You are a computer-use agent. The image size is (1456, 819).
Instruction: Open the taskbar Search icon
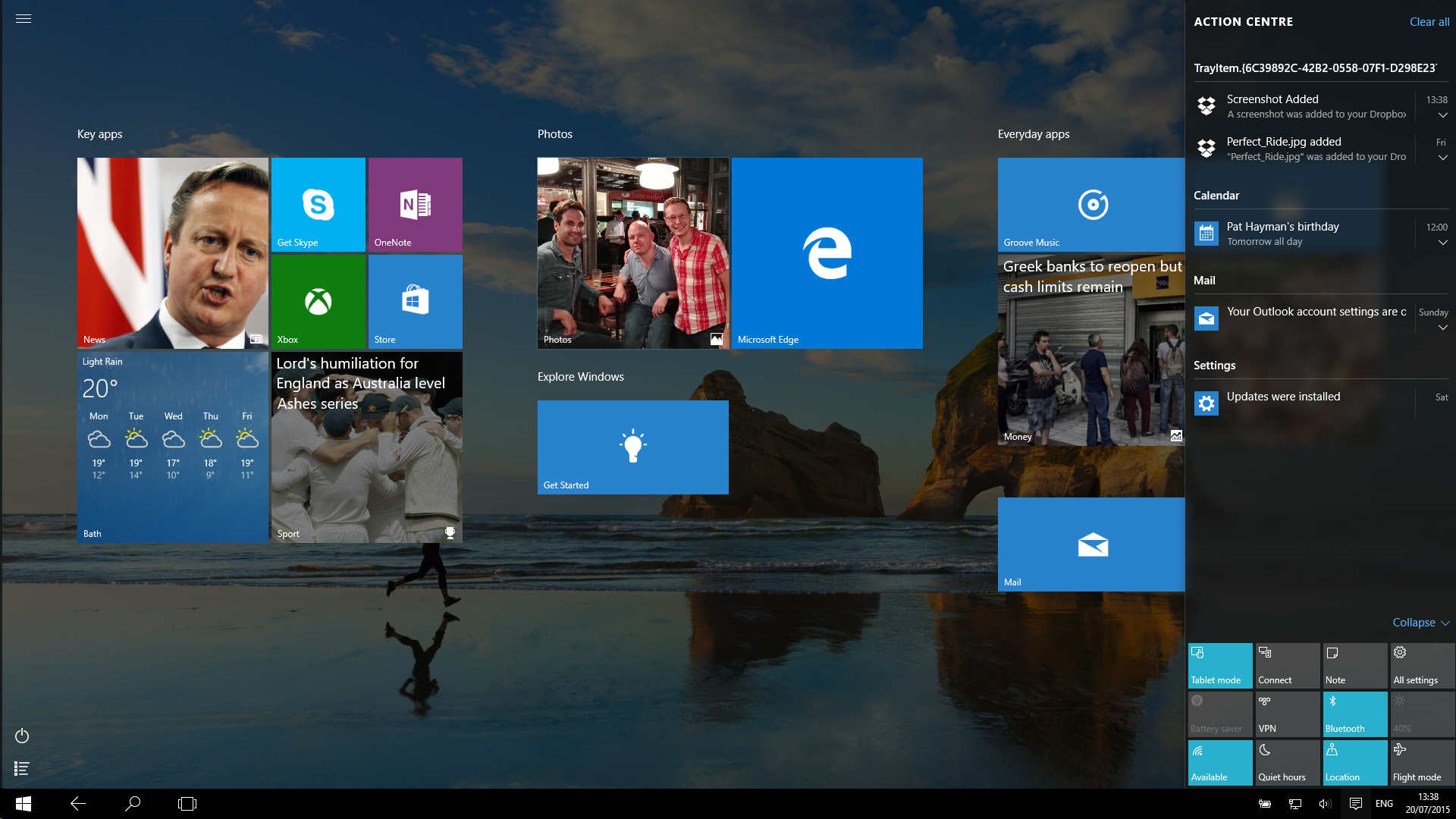(133, 804)
